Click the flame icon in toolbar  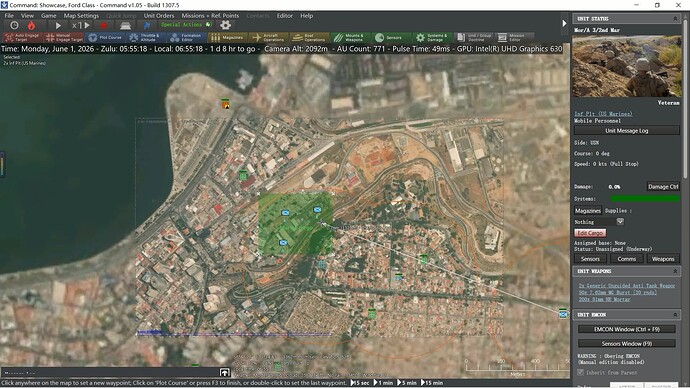click(31, 26)
